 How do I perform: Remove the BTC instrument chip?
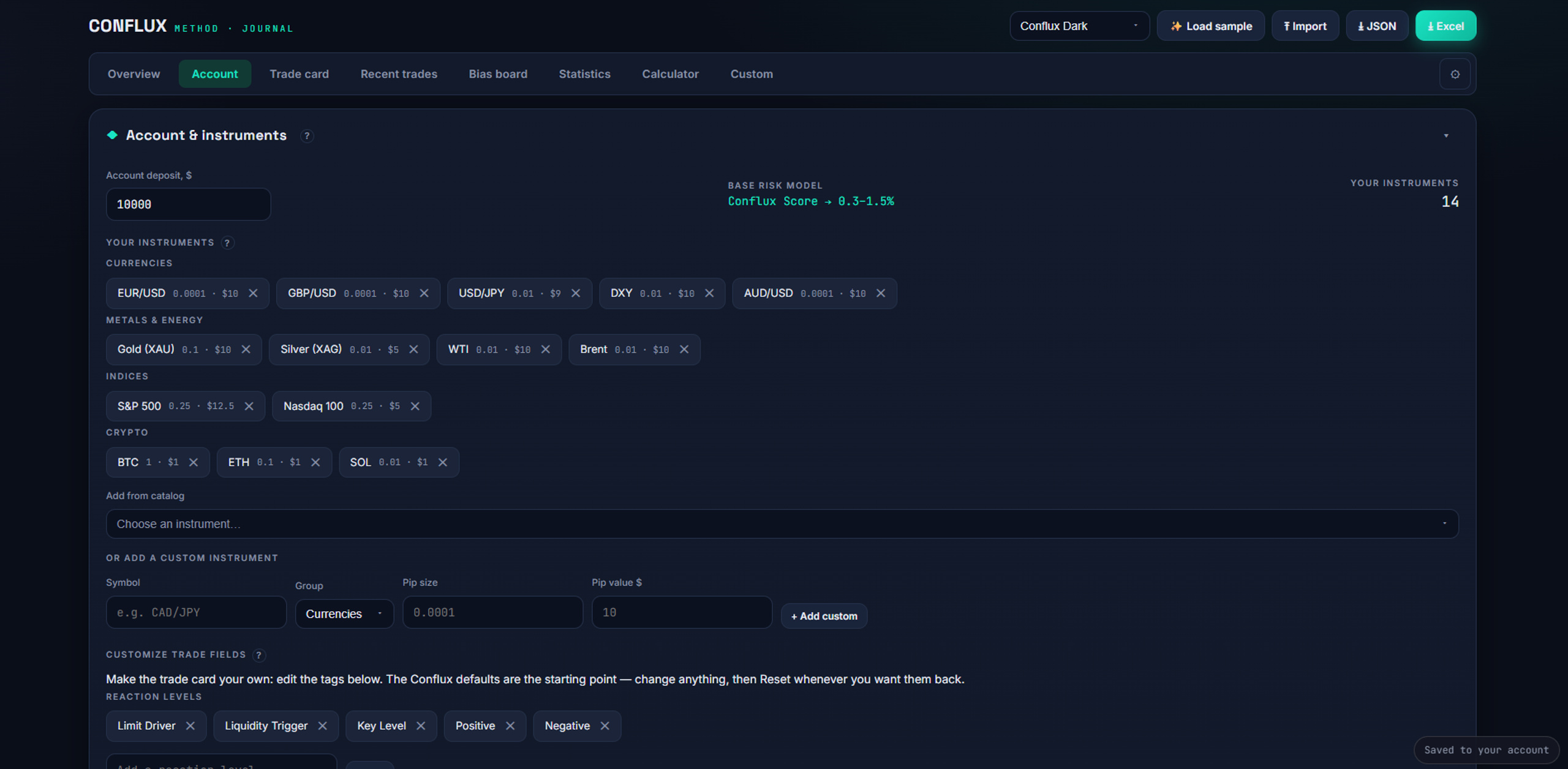coord(194,462)
